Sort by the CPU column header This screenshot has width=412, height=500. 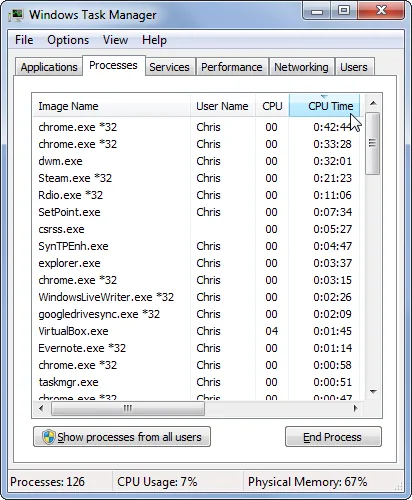click(272, 106)
